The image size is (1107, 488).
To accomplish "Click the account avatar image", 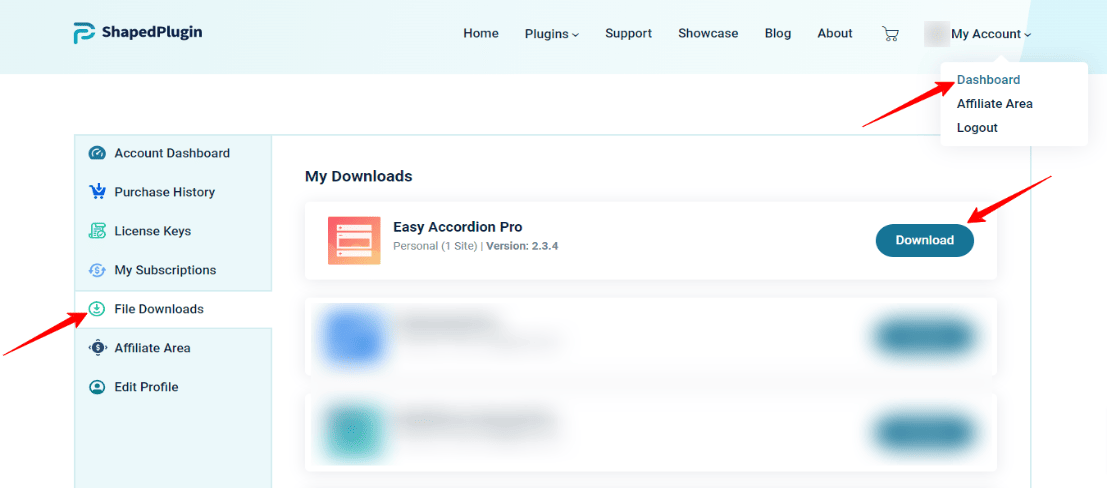I will pyautogui.click(x=936, y=34).
